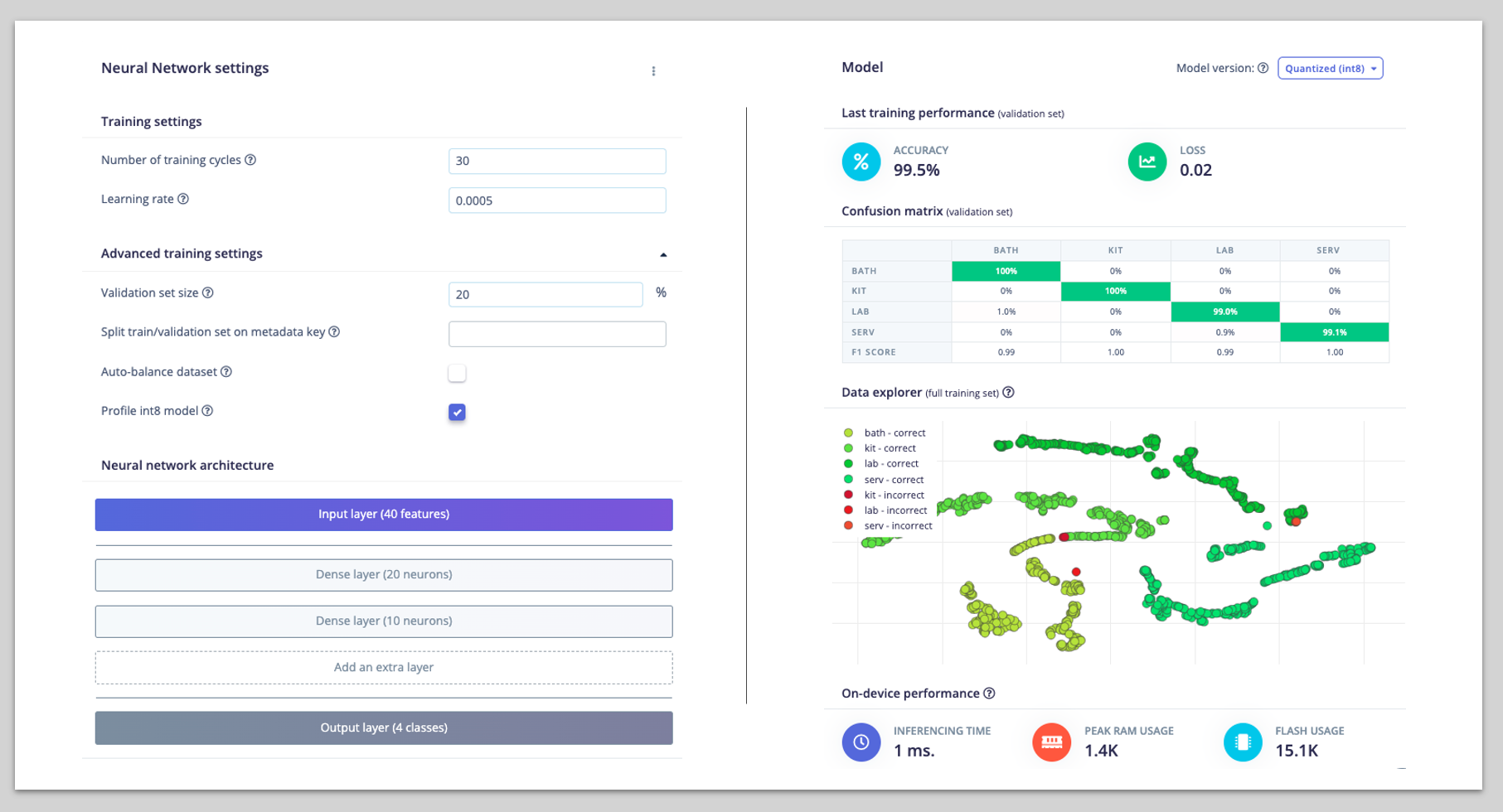Screen dimensions: 1503x812
Task: Click the Learning rate help icon
Action: (183, 199)
